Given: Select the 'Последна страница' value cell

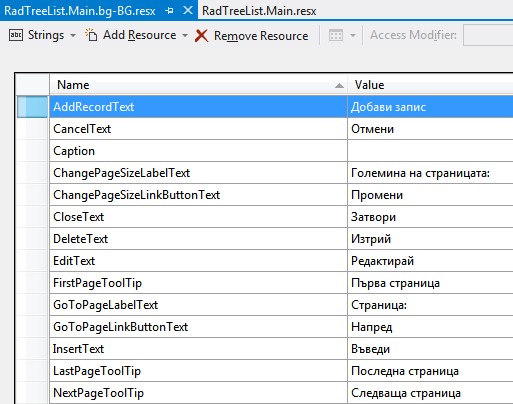Looking at the screenshot, I should (x=430, y=371).
